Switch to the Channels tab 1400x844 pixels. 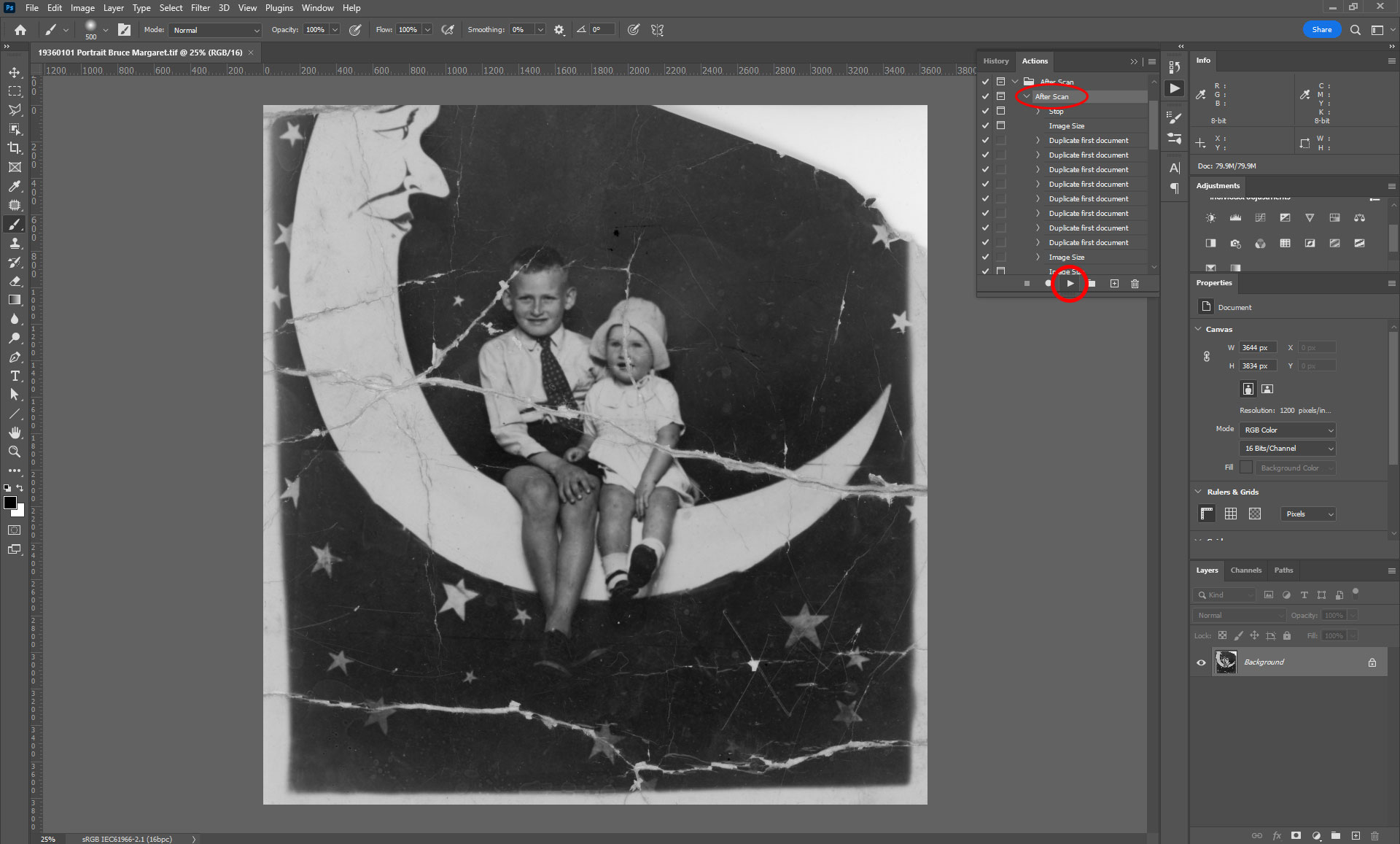coord(1245,570)
